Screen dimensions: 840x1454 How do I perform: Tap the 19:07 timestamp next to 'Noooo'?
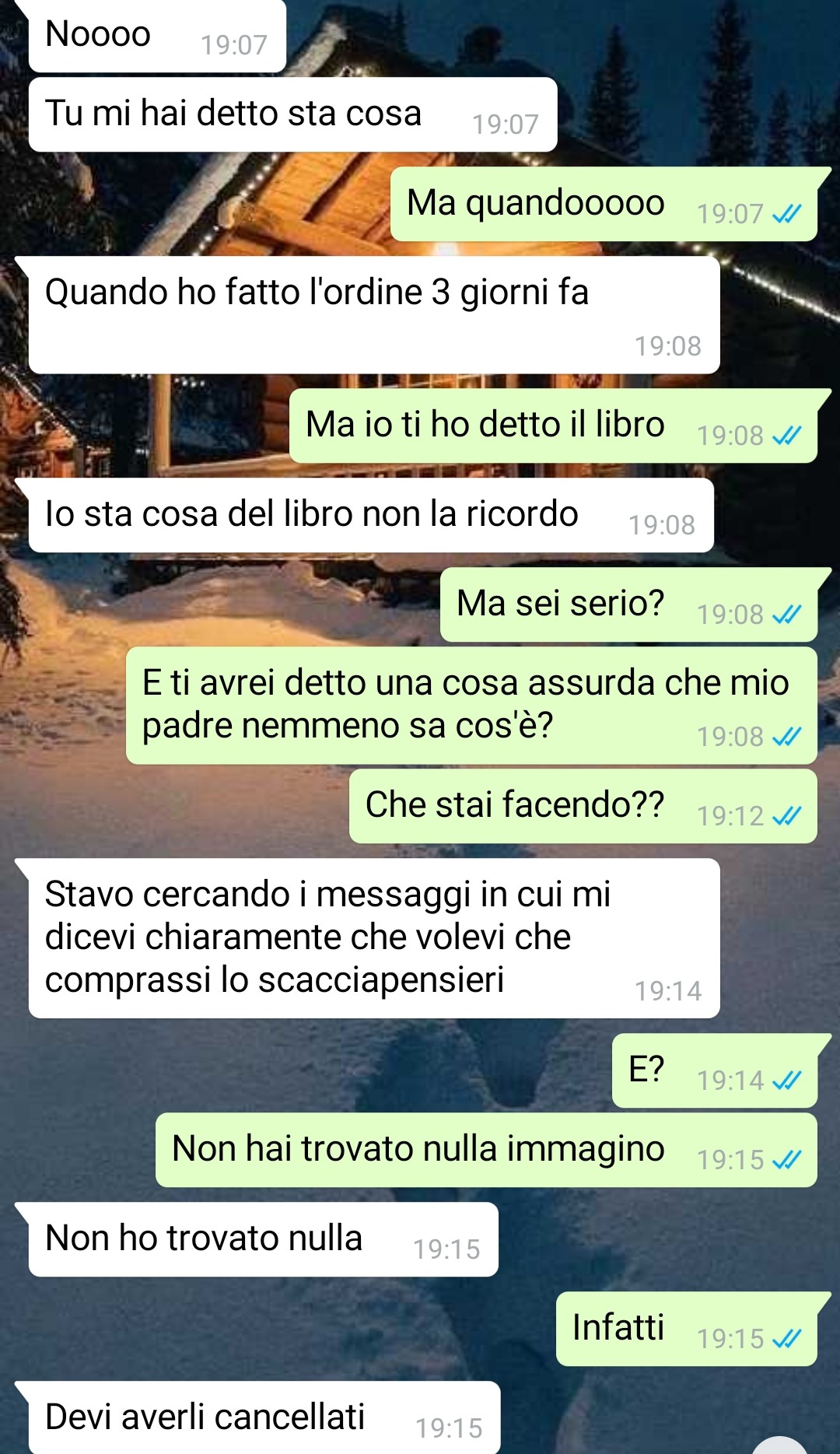[234, 45]
